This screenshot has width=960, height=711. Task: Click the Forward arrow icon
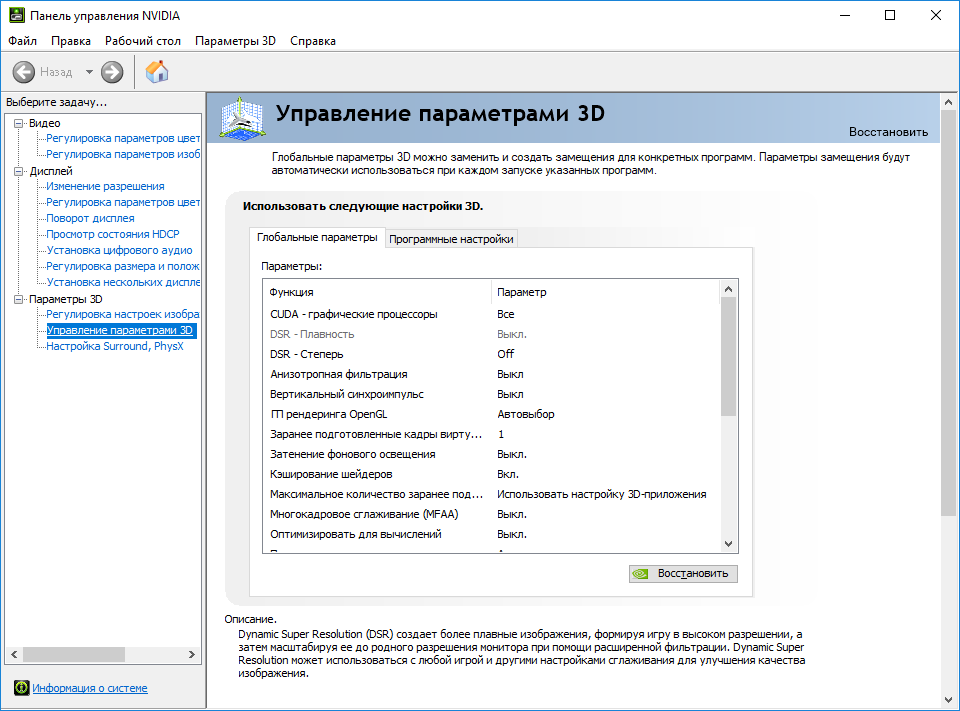pos(112,72)
